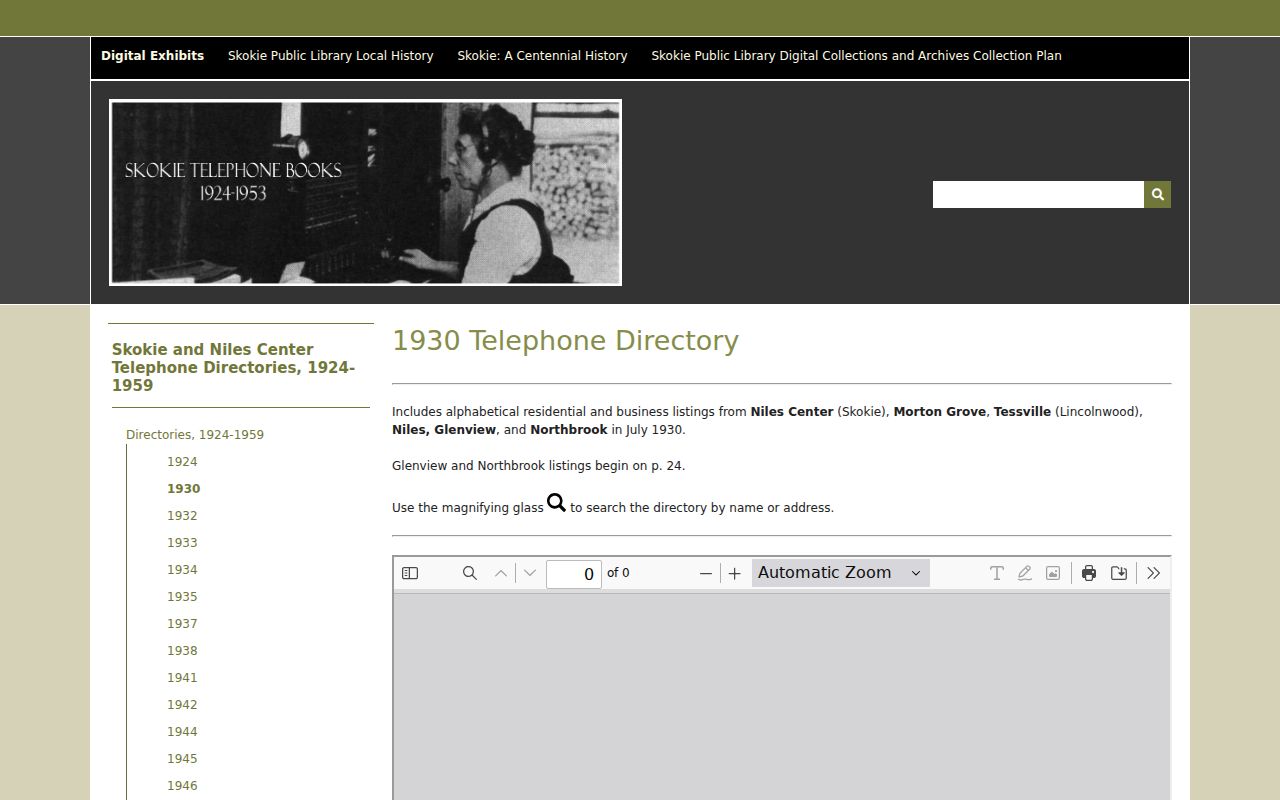Open the 1941 directory
This screenshot has width=1280, height=800.
click(182, 678)
